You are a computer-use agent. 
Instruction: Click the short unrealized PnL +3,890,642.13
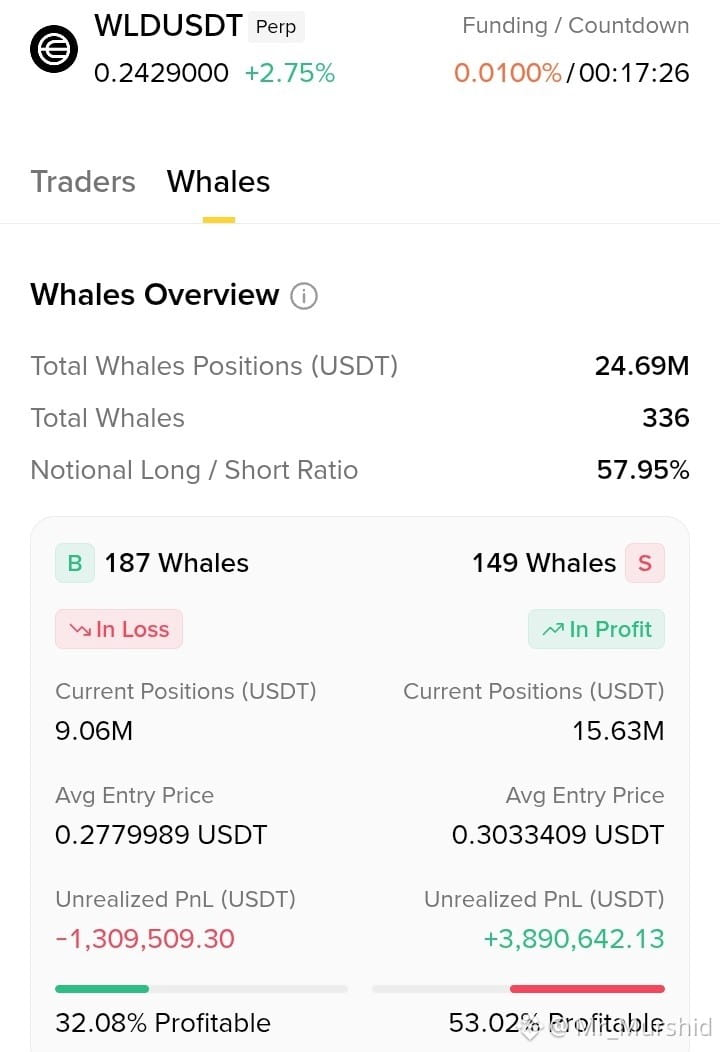pos(574,939)
